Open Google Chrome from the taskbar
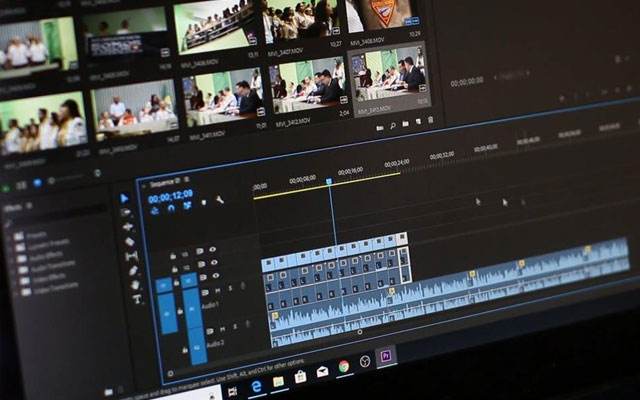 click(x=343, y=366)
